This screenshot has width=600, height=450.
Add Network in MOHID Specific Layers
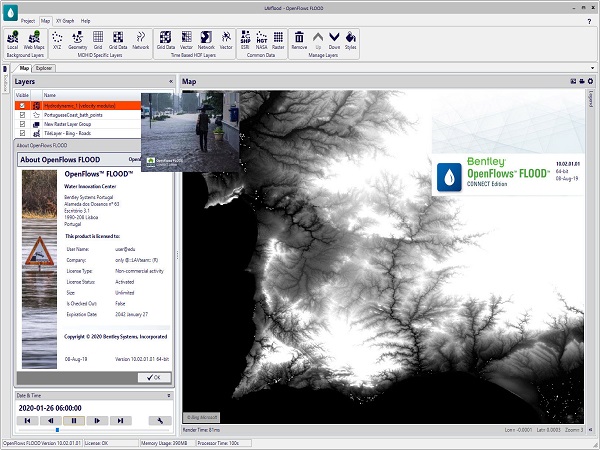pyautogui.click(x=140, y=40)
